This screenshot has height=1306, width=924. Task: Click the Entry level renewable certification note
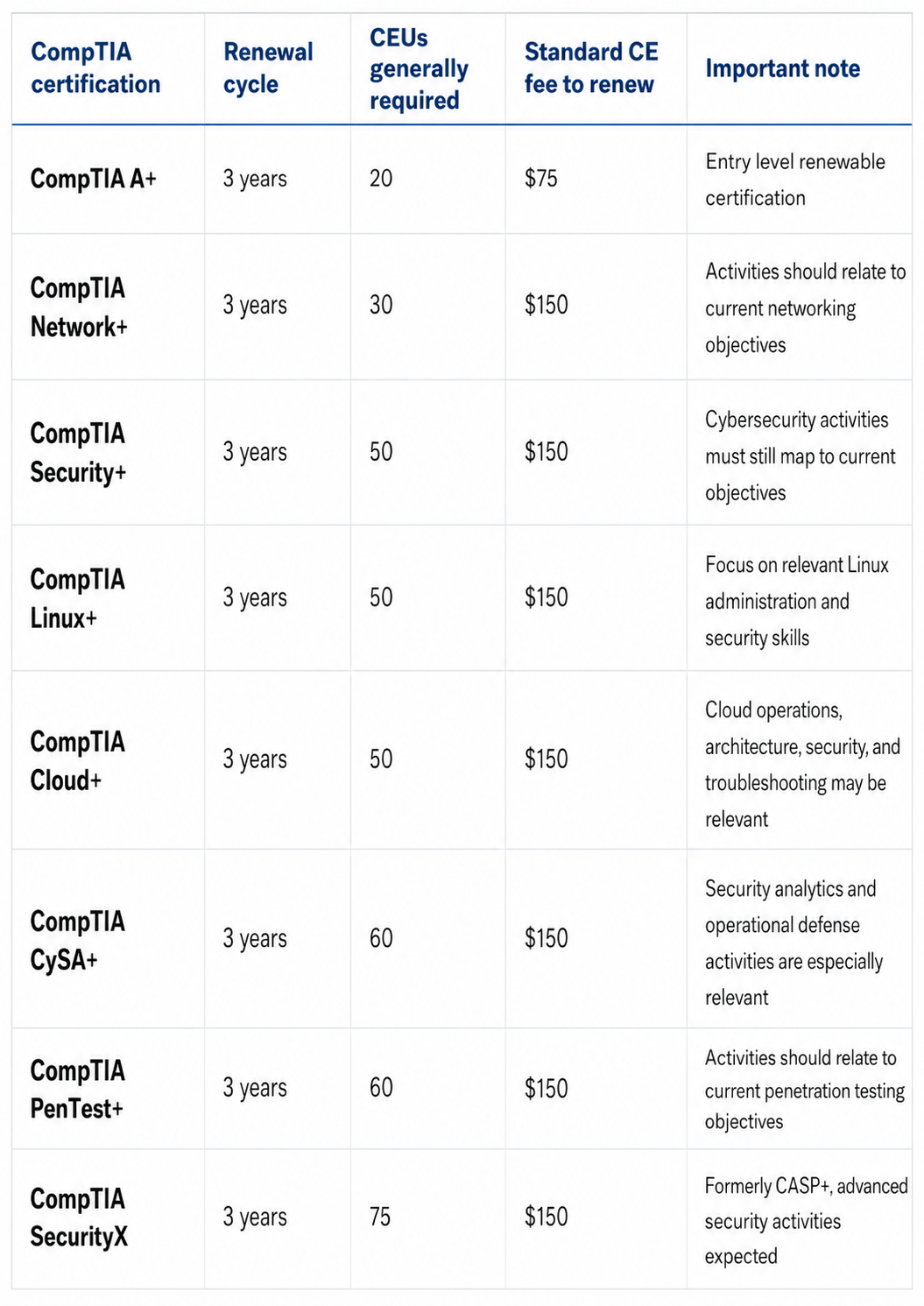(x=795, y=180)
